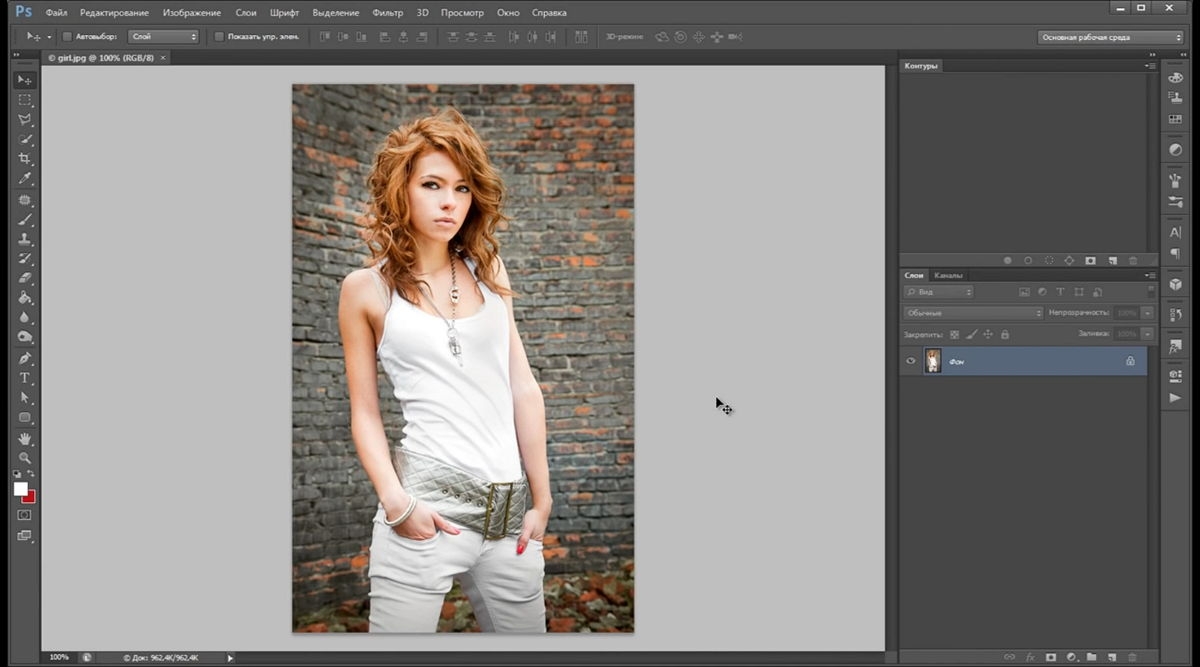
Task: Select the Crop tool
Action: tap(25, 159)
